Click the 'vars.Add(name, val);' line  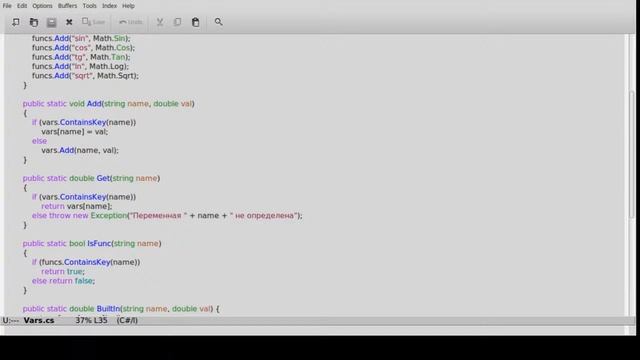point(80,151)
